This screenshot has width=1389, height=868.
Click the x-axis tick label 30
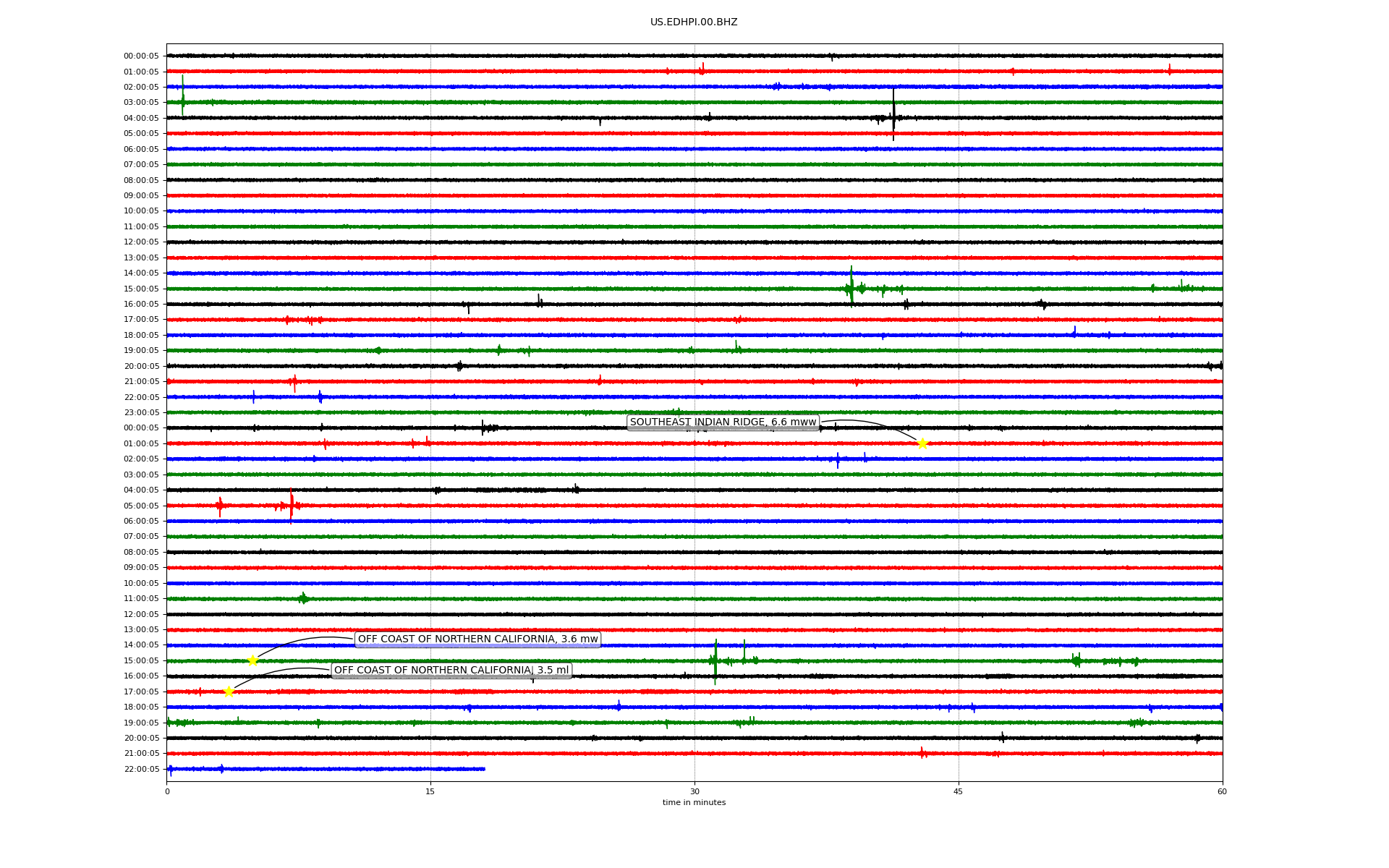[694, 792]
